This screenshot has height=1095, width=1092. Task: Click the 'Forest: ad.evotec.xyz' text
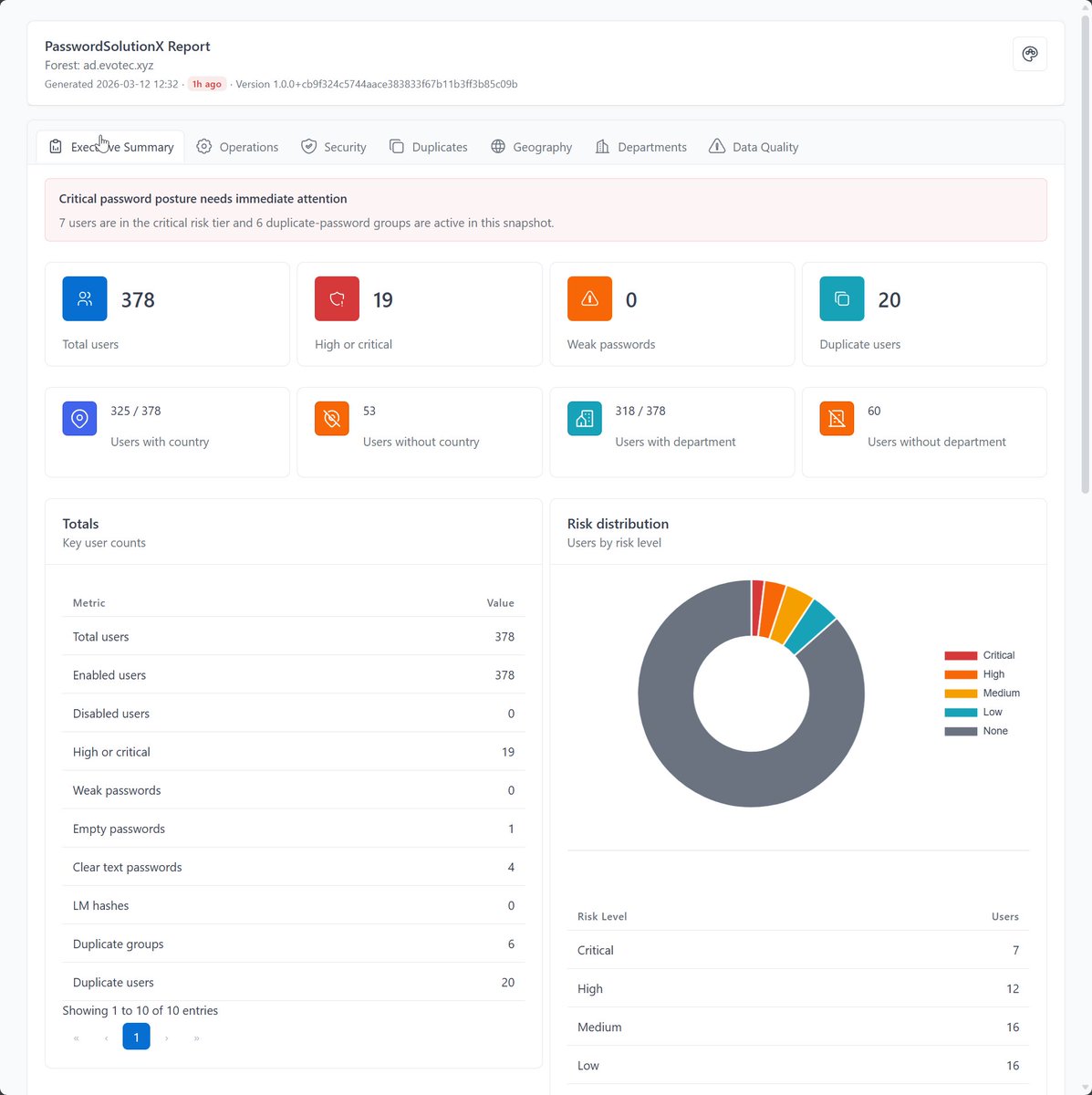pyautogui.click(x=99, y=66)
